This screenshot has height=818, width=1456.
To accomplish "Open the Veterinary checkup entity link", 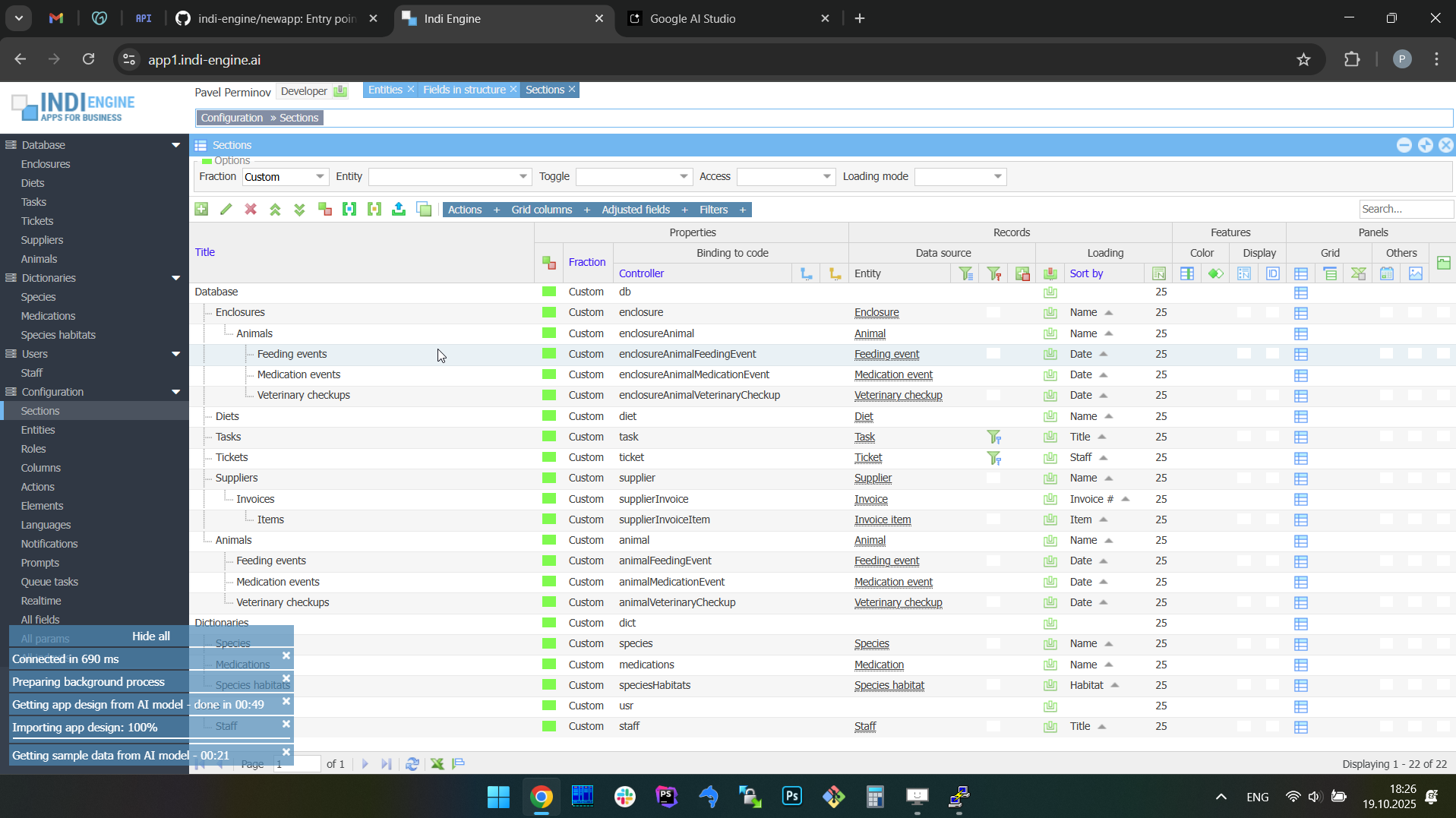I will tap(898, 395).
